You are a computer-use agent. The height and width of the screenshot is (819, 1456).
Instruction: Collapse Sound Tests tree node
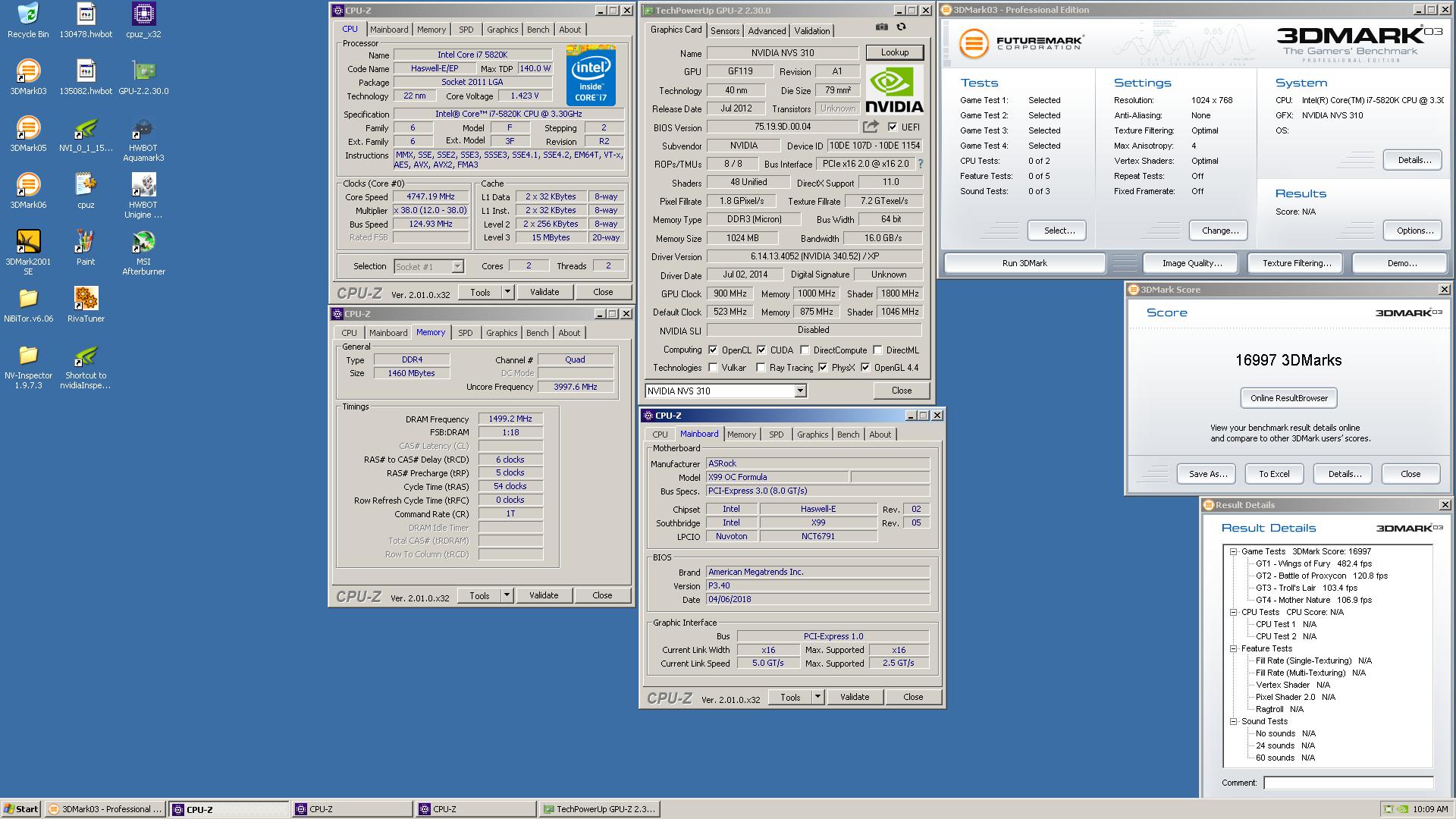(1234, 721)
